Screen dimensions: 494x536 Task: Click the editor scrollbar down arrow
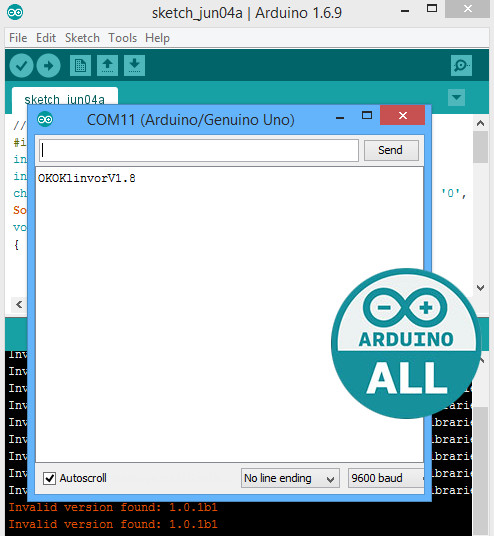(x=480, y=287)
